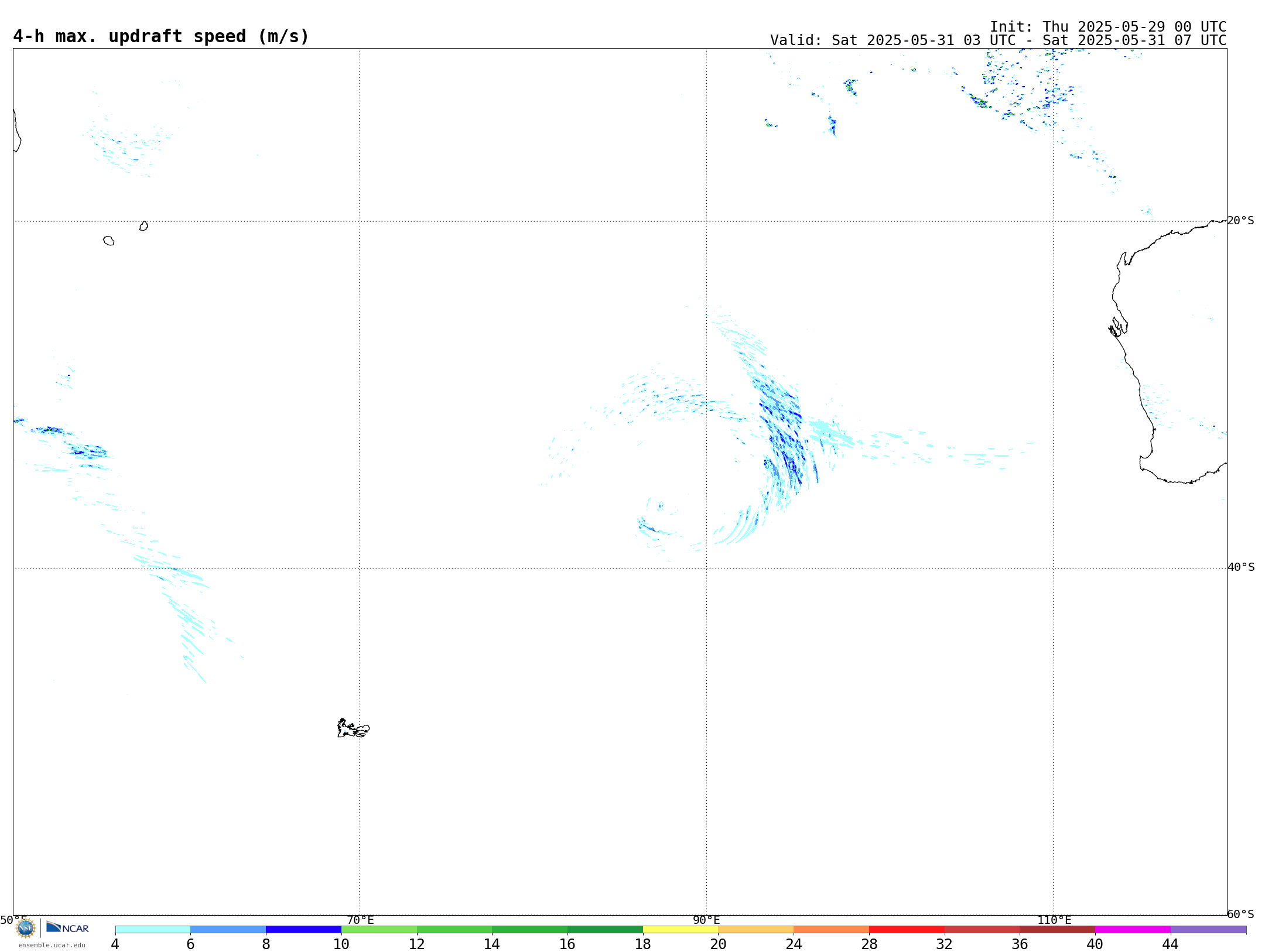Click the 40°S latitude label

pyautogui.click(x=1241, y=567)
